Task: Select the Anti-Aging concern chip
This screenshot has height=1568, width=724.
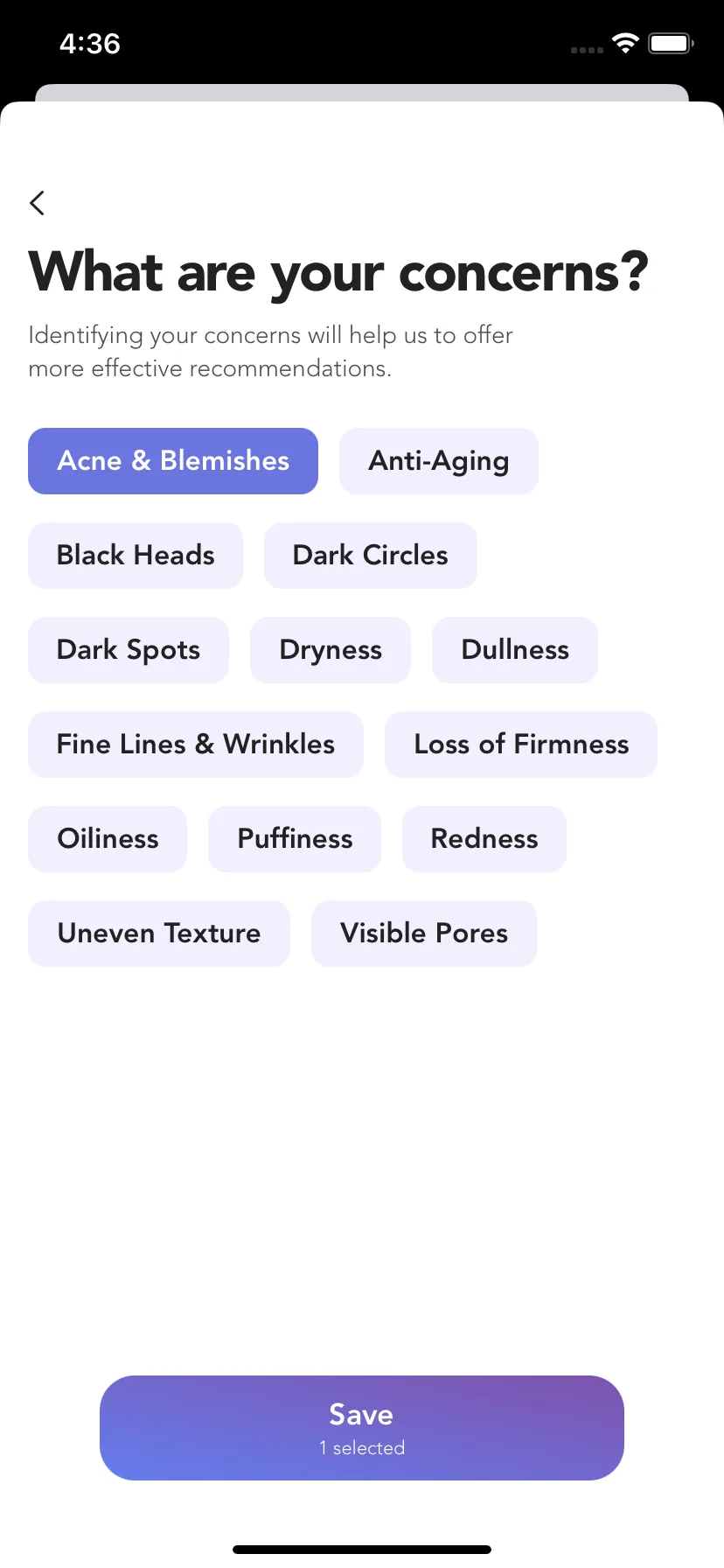Action: point(439,461)
